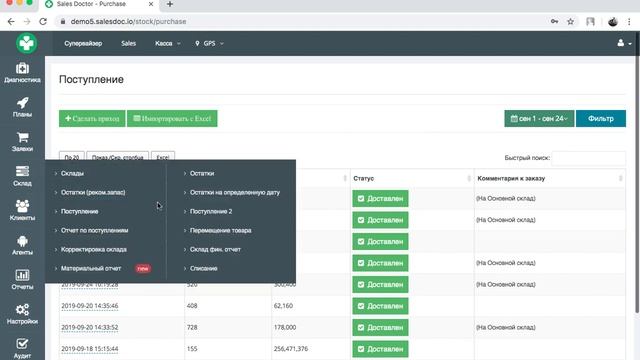Select Склады in the submenu
640x360 pixels.
coord(72,173)
